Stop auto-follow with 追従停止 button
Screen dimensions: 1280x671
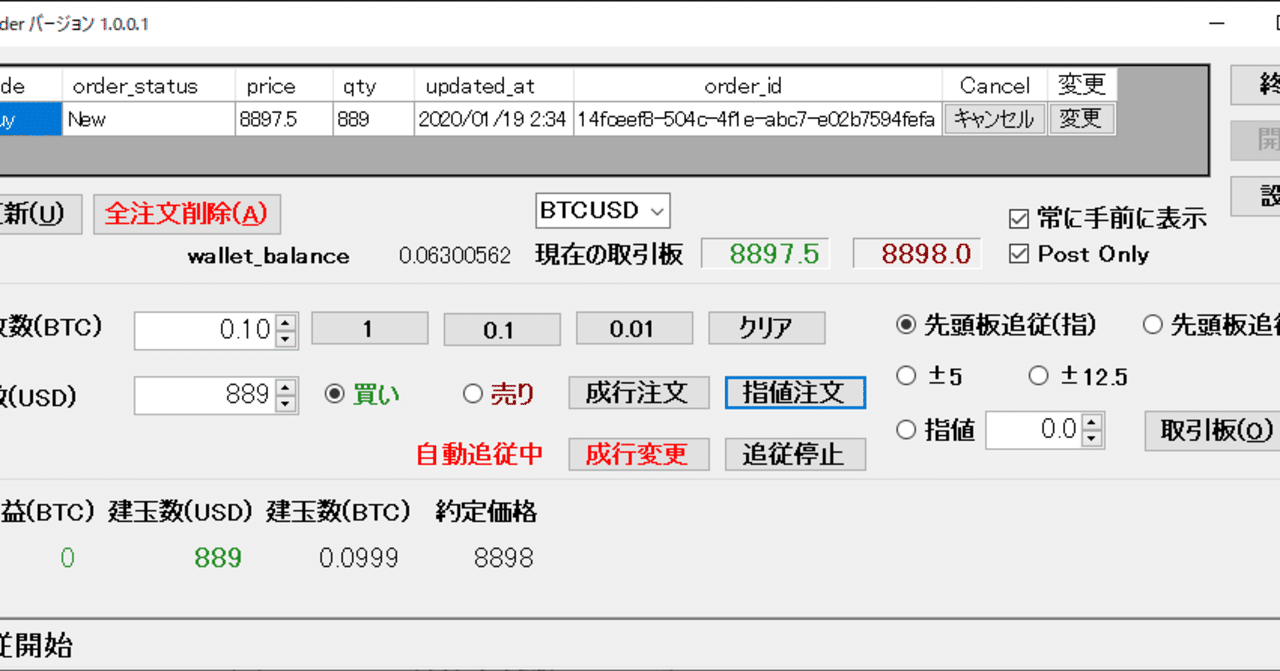[795, 454]
